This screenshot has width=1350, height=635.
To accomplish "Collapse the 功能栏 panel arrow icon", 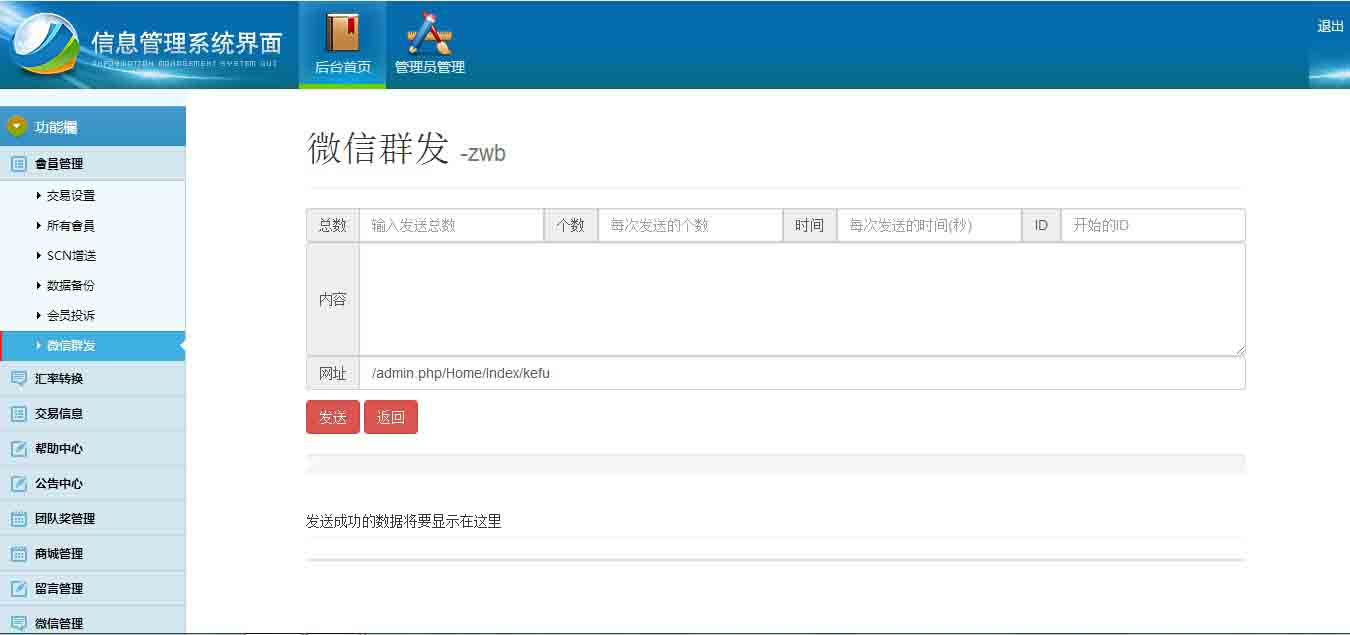I will coord(16,127).
